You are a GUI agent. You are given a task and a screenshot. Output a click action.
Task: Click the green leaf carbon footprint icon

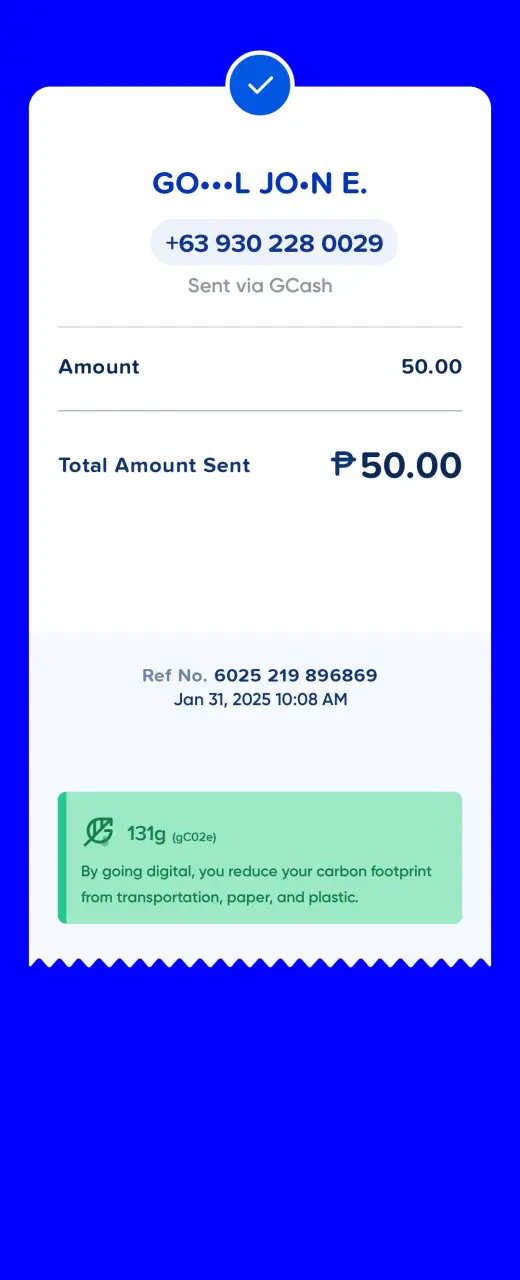[x=98, y=832]
